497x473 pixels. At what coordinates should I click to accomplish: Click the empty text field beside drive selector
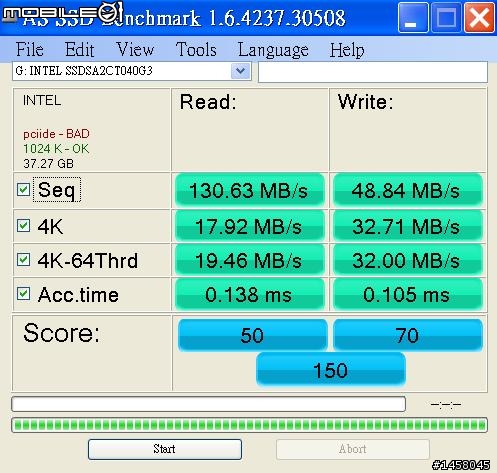click(373, 72)
